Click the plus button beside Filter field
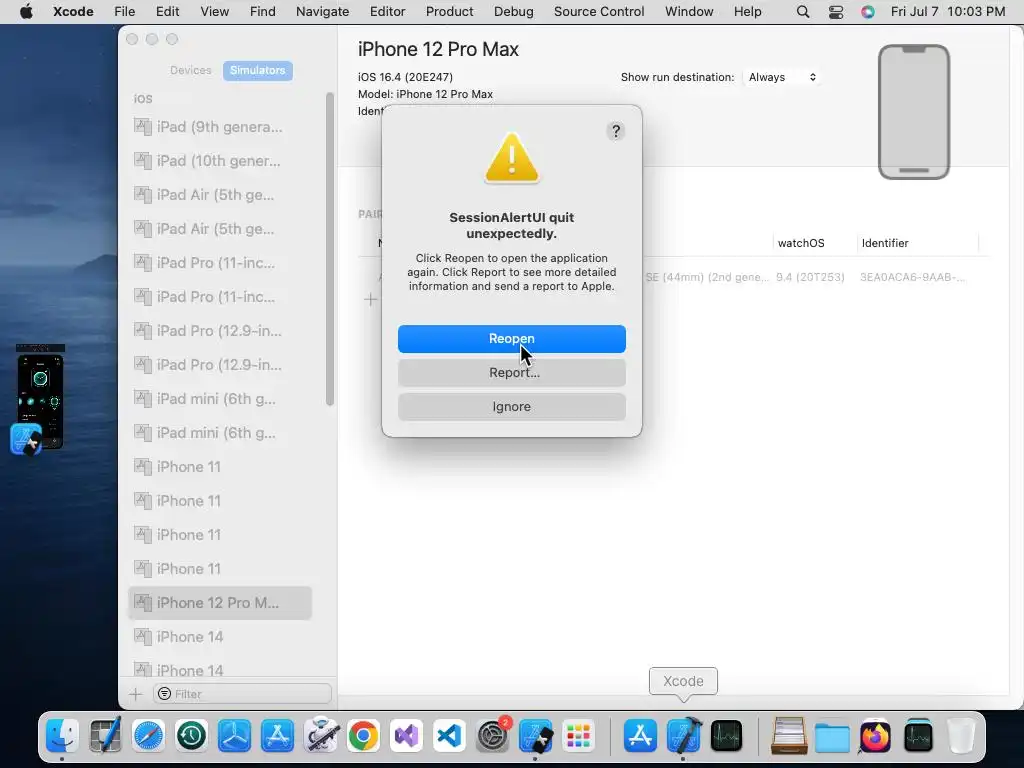 [x=135, y=694]
